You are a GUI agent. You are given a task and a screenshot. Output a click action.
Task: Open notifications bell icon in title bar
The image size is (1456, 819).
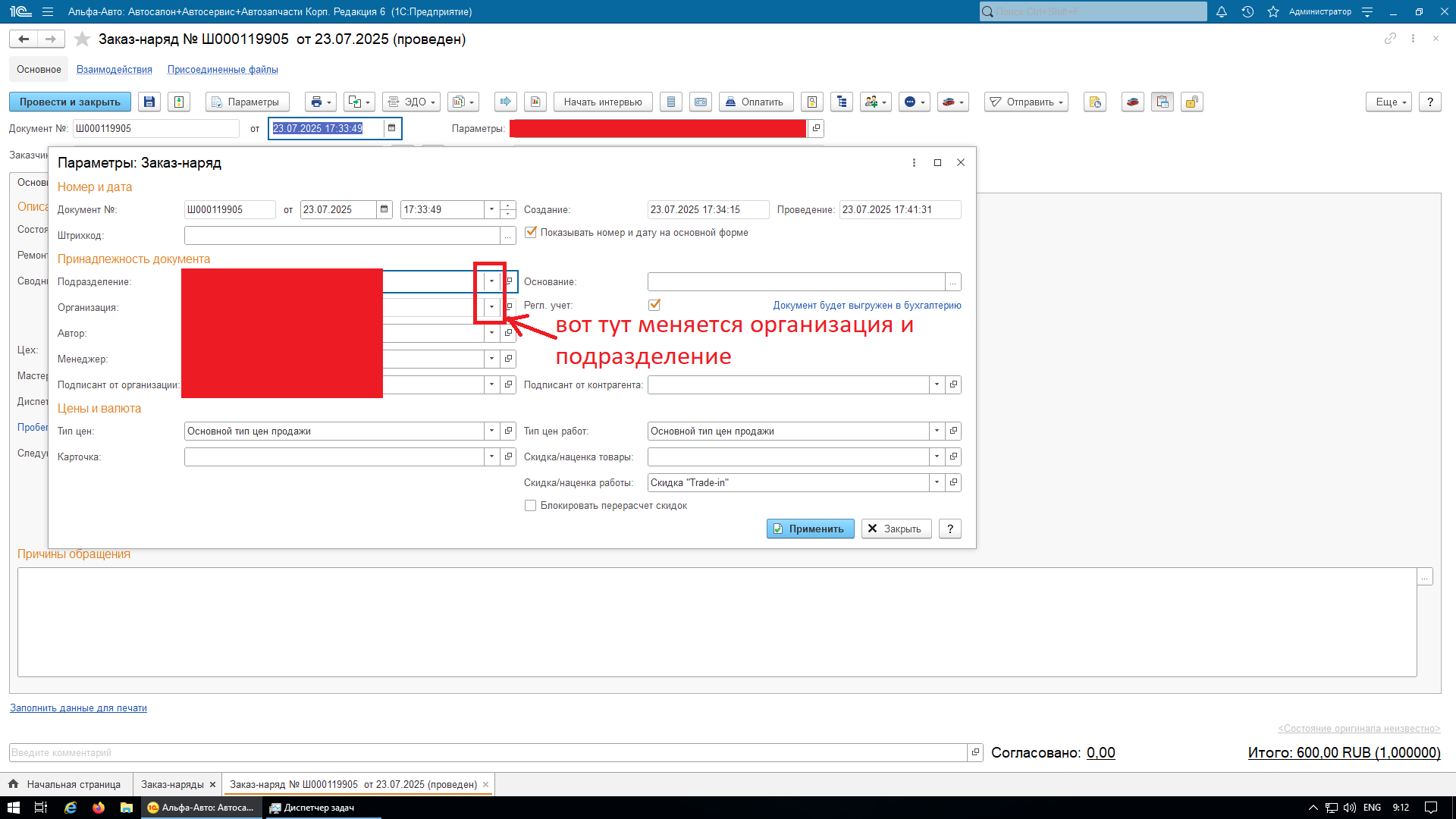tap(1221, 11)
